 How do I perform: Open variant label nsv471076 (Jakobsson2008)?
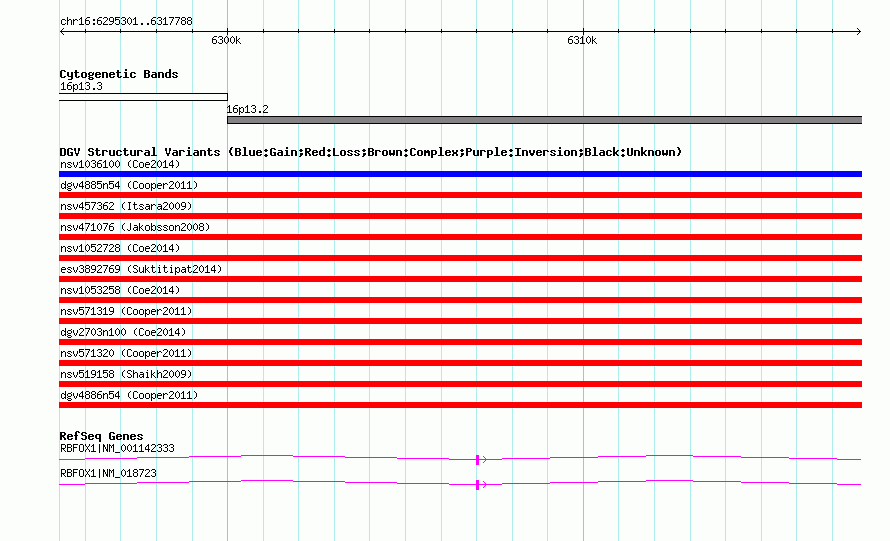click(135, 227)
